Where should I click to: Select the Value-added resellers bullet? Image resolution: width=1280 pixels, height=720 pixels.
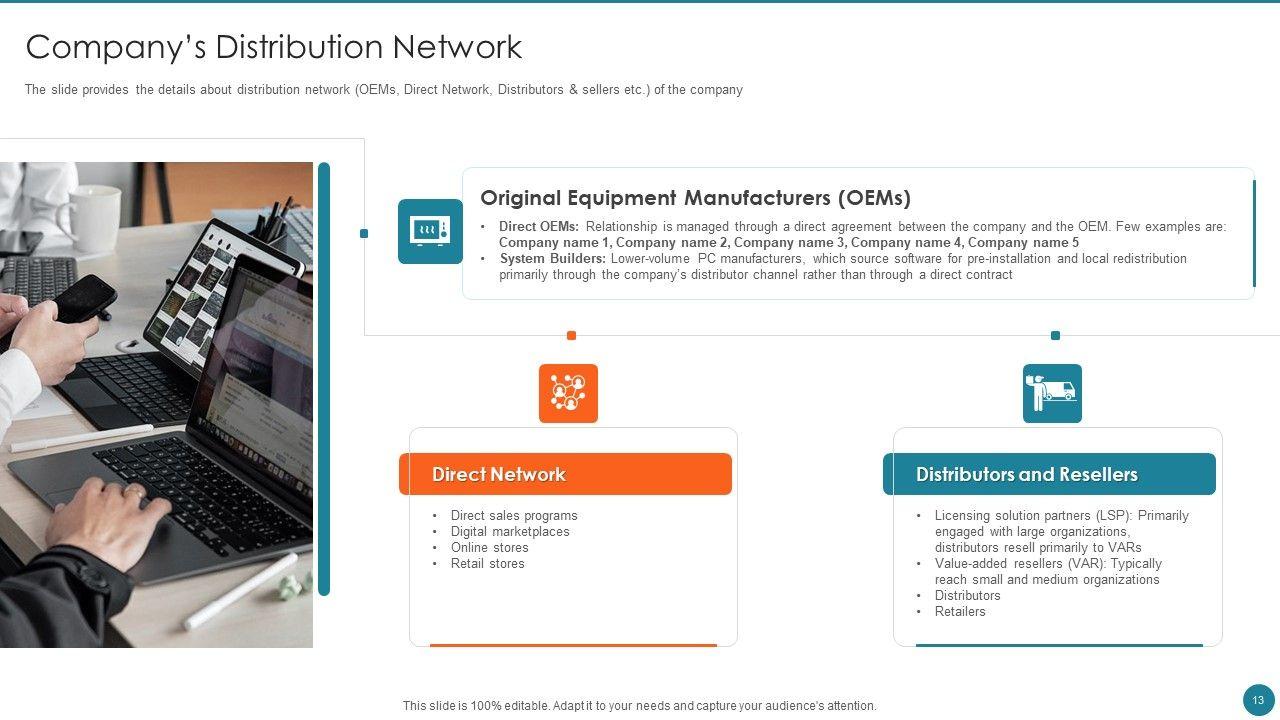point(1048,572)
